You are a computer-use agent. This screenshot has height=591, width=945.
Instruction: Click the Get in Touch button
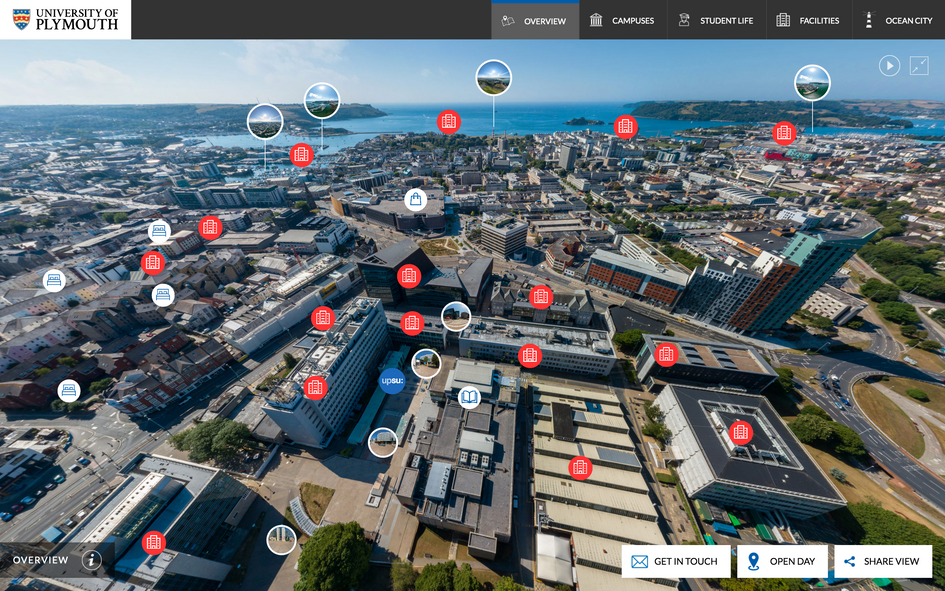(676, 561)
